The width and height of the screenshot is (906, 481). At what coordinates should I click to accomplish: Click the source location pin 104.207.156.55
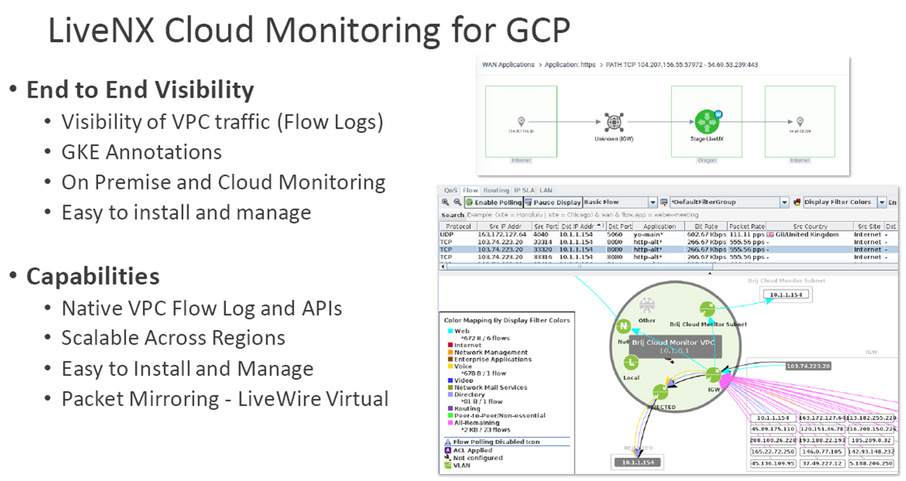(x=521, y=121)
